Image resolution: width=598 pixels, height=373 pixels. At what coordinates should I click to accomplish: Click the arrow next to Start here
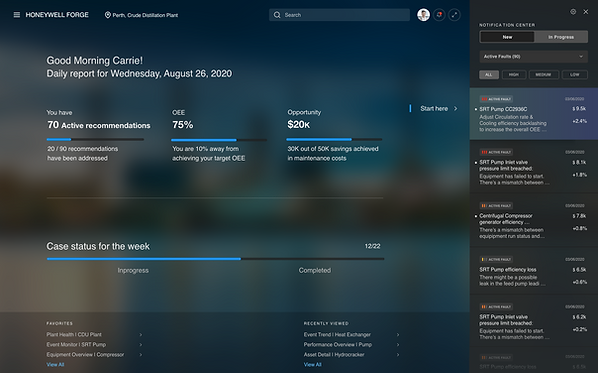(456, 109)
